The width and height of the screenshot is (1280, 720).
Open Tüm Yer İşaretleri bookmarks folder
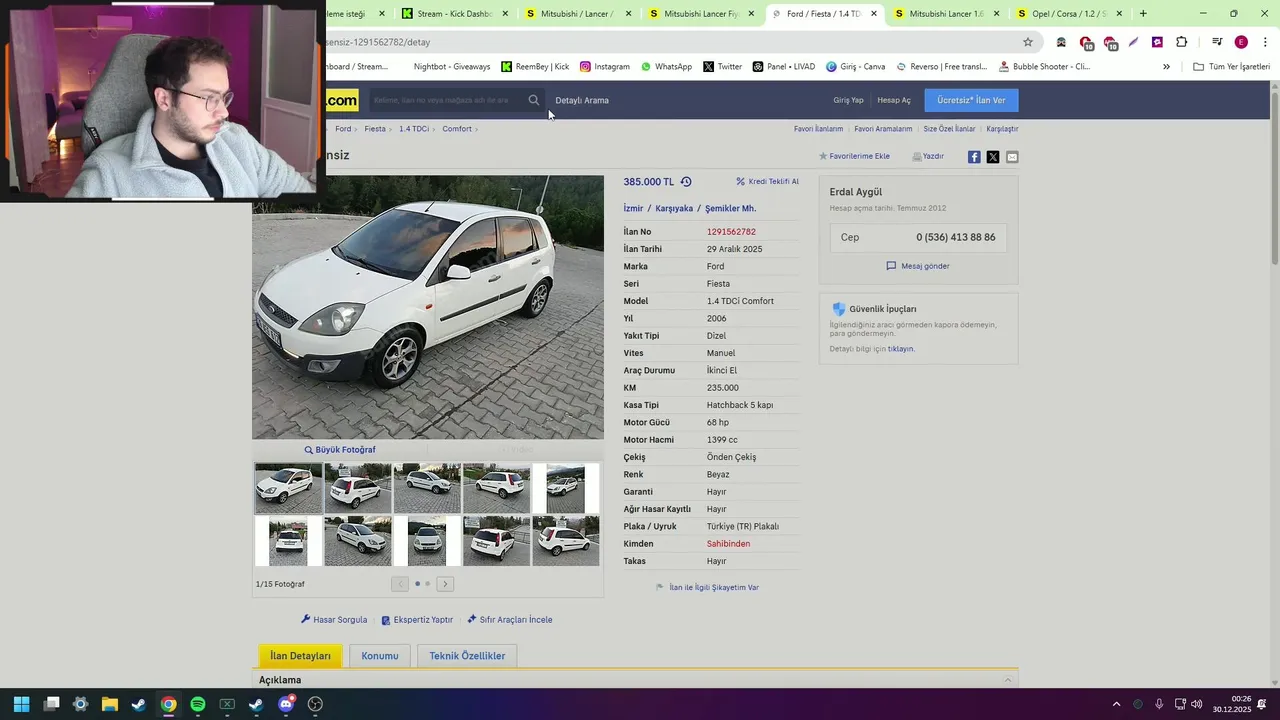[x=1232, y=67]
